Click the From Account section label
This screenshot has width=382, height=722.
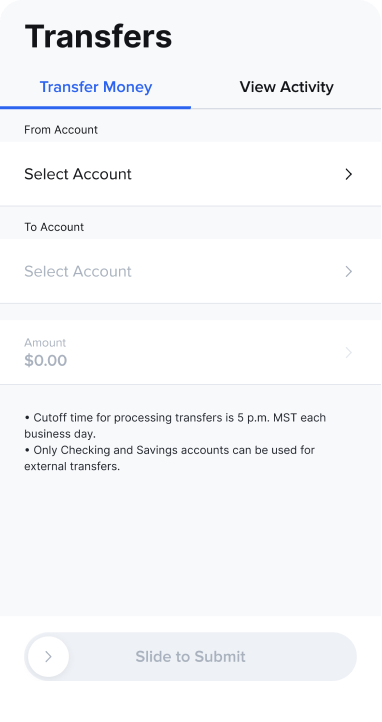61,130
